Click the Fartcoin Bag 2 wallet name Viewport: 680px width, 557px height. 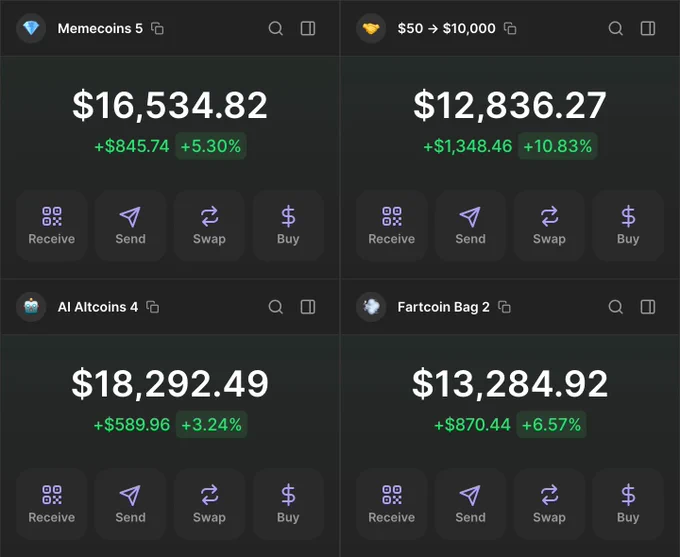[x=444, y=307]
